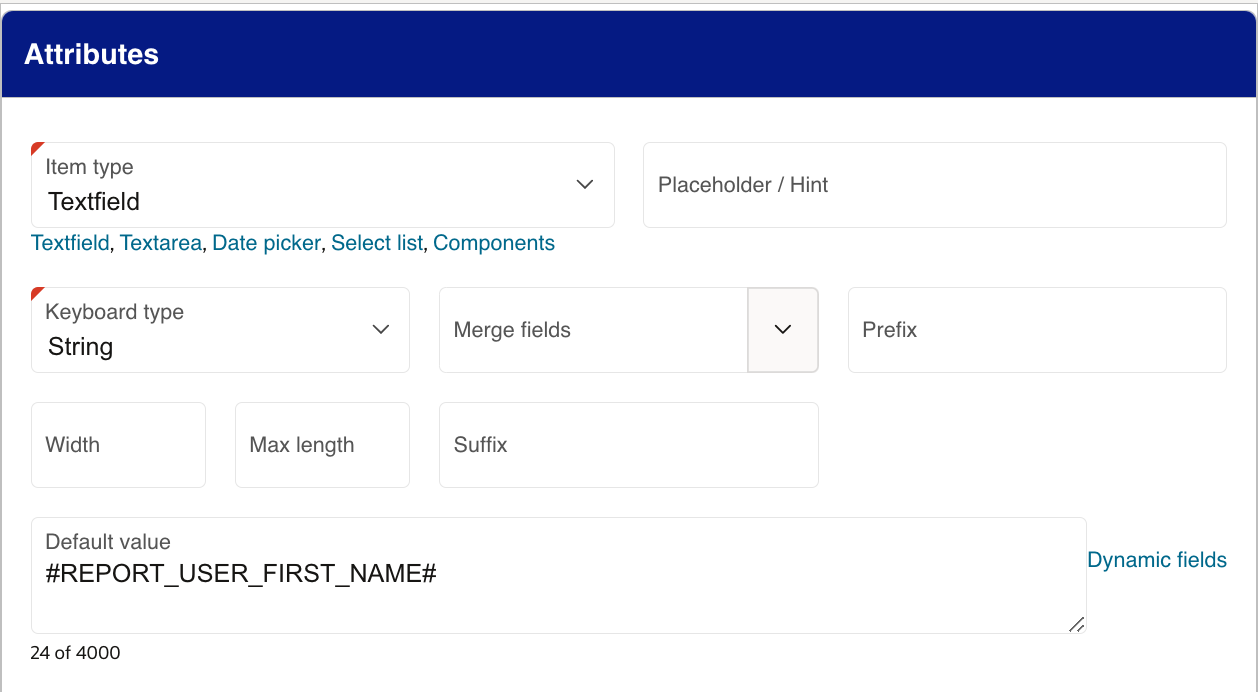
Task: Open the Components link
Action: pos(493,242)
